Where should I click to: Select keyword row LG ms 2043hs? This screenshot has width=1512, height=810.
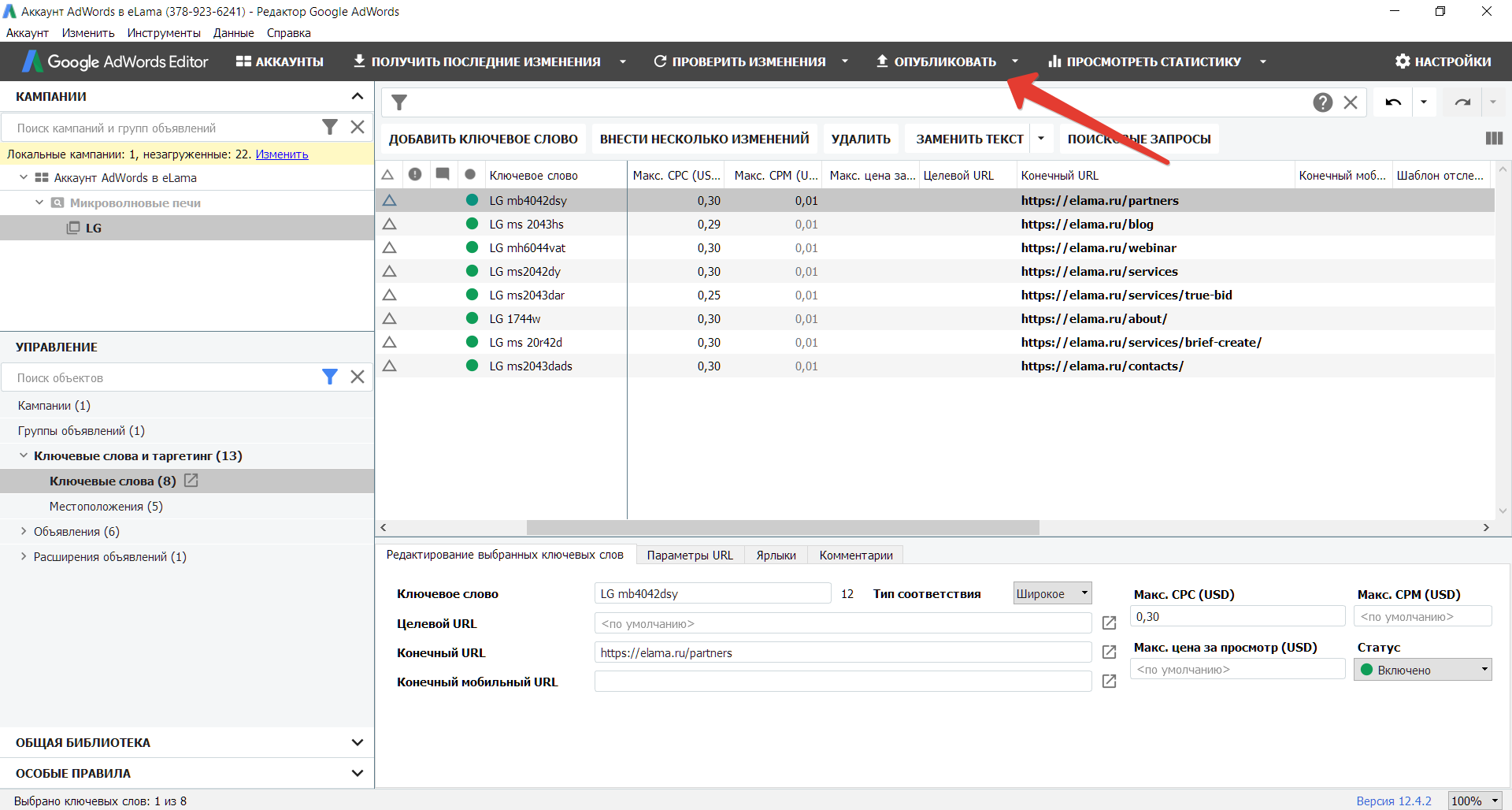(935, 225)
